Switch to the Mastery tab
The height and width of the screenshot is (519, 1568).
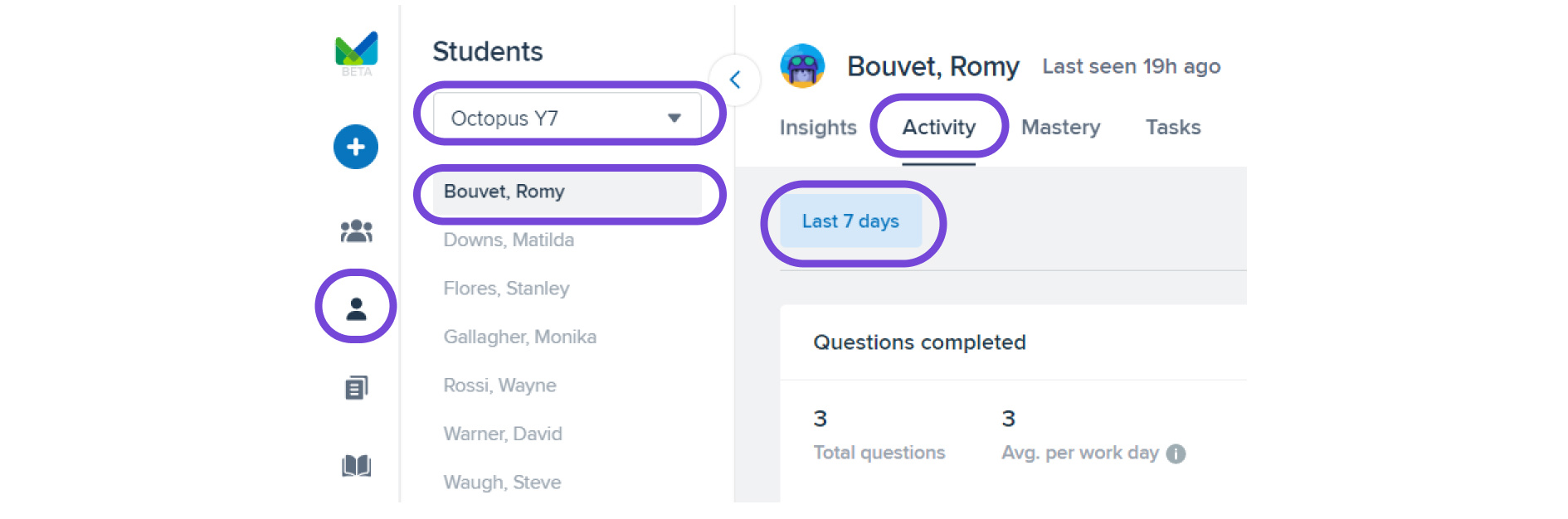point(1060,127)
